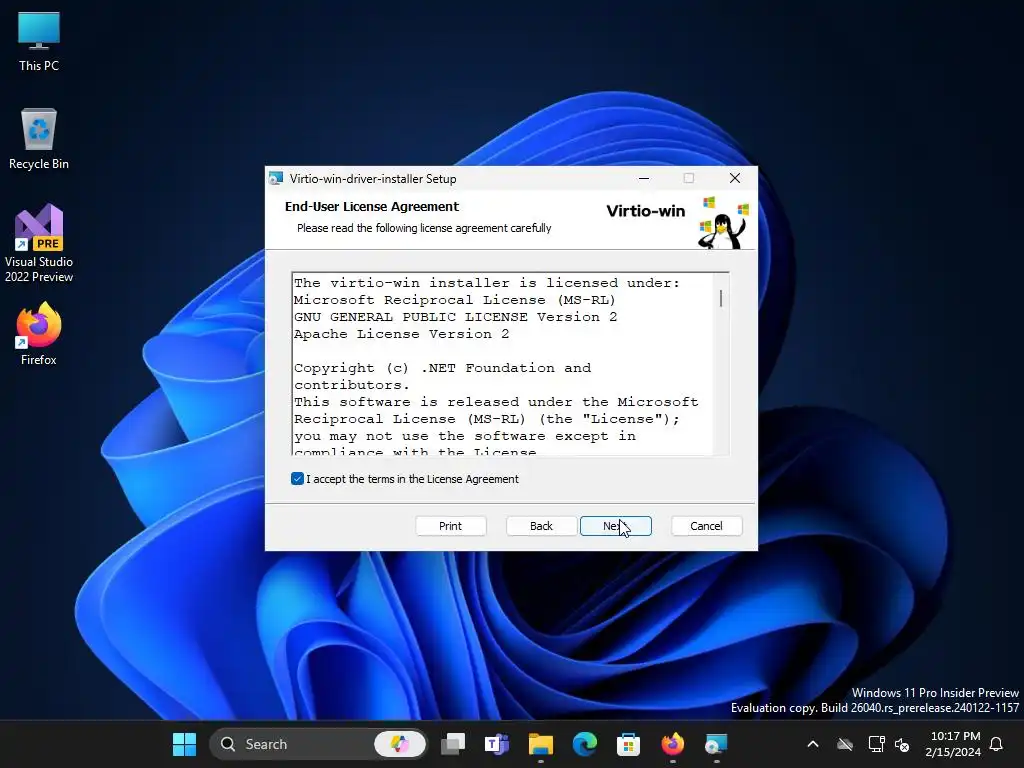The height and width of the screenshot is (768, 1024).
Task: Proceed with the Next button
Action: click(616, 526)
